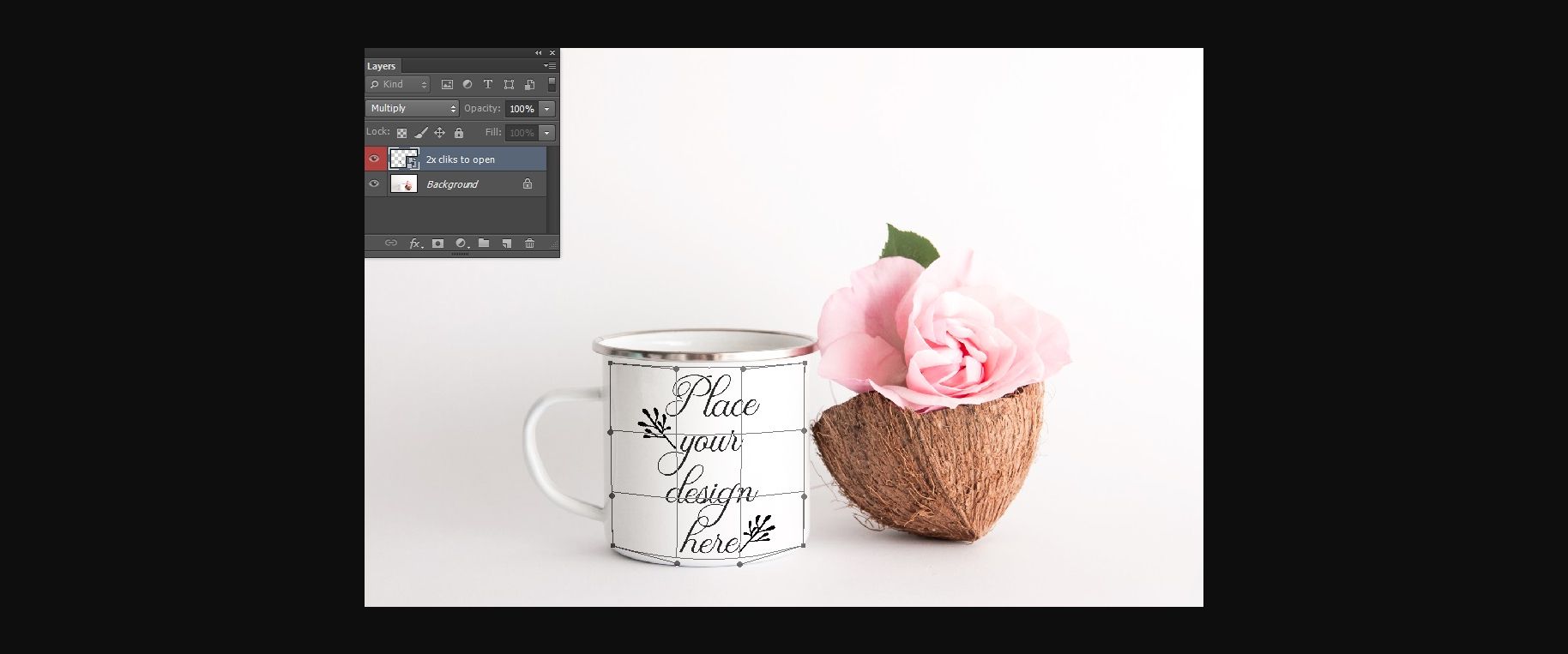The height and width of the screenshot is (654, 1568).
Task: Open the Kind filter type dropdown
Action: (398, 84)
